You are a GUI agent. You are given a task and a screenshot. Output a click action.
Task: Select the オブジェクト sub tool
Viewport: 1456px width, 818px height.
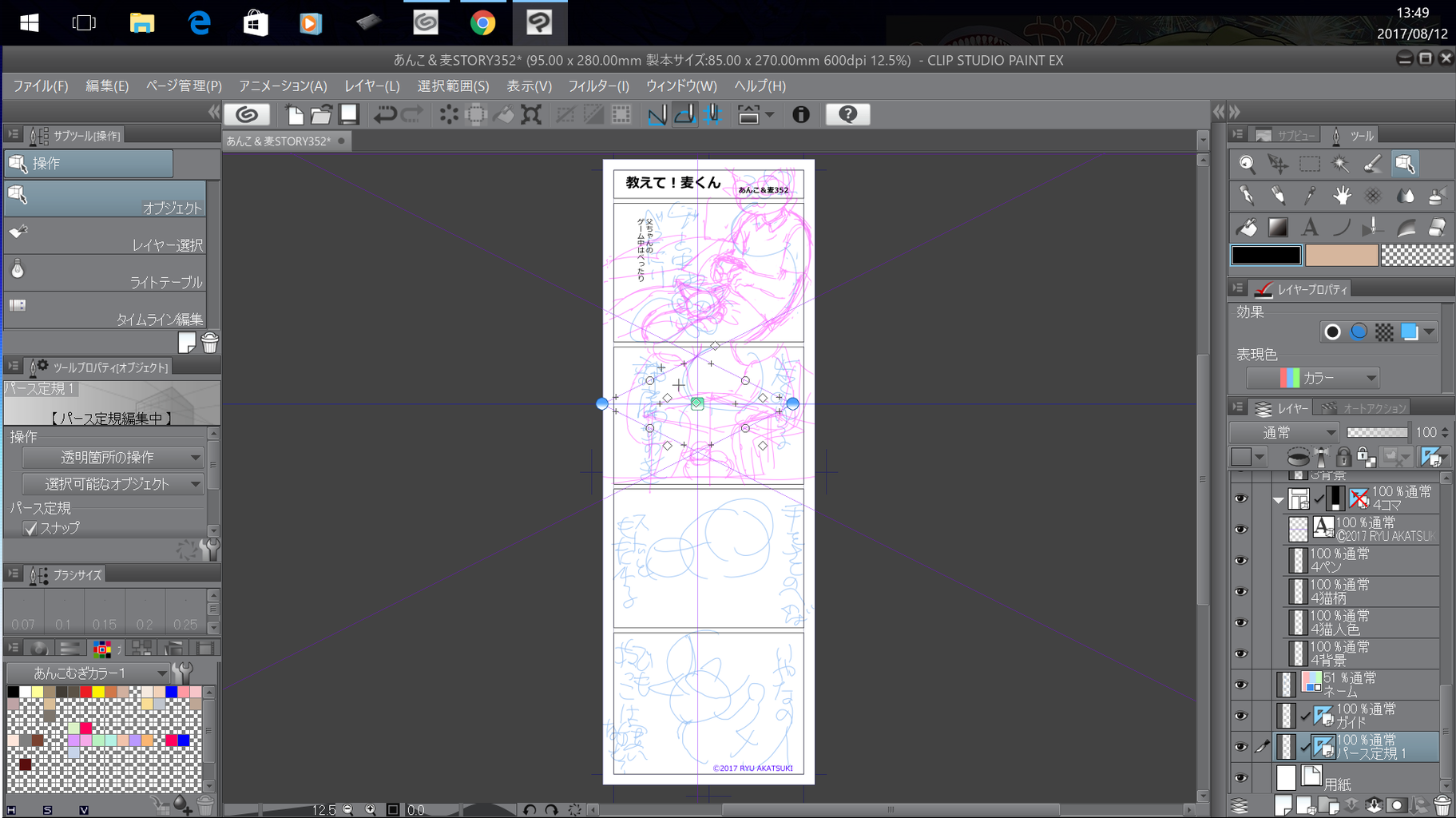pyautogui.click(x=105, y=200)
